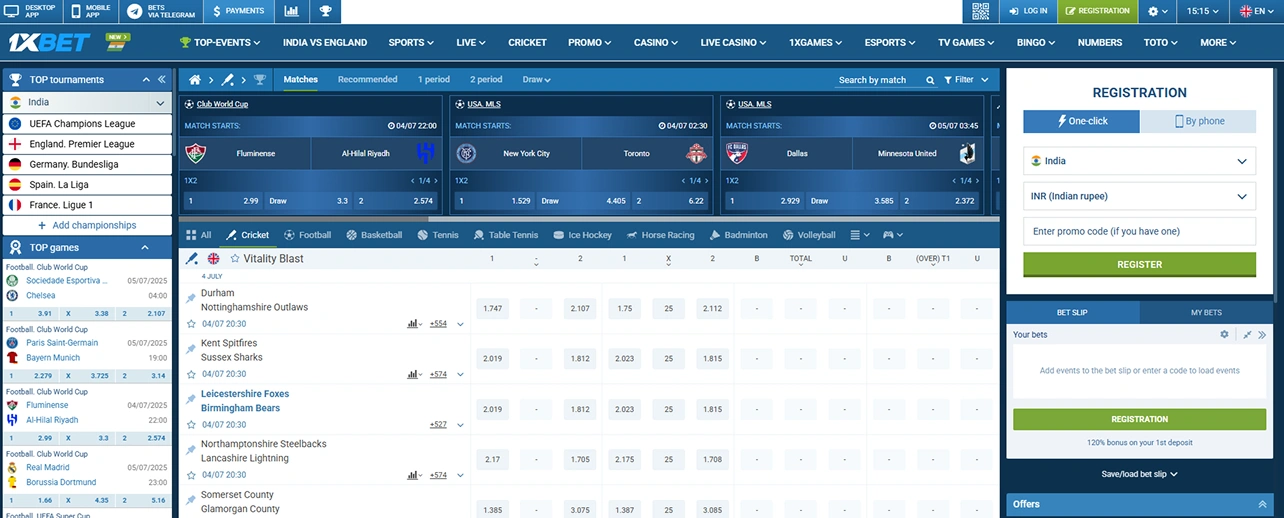
Task: Select the Football sport tab
Action: click(x=307, y=235)
